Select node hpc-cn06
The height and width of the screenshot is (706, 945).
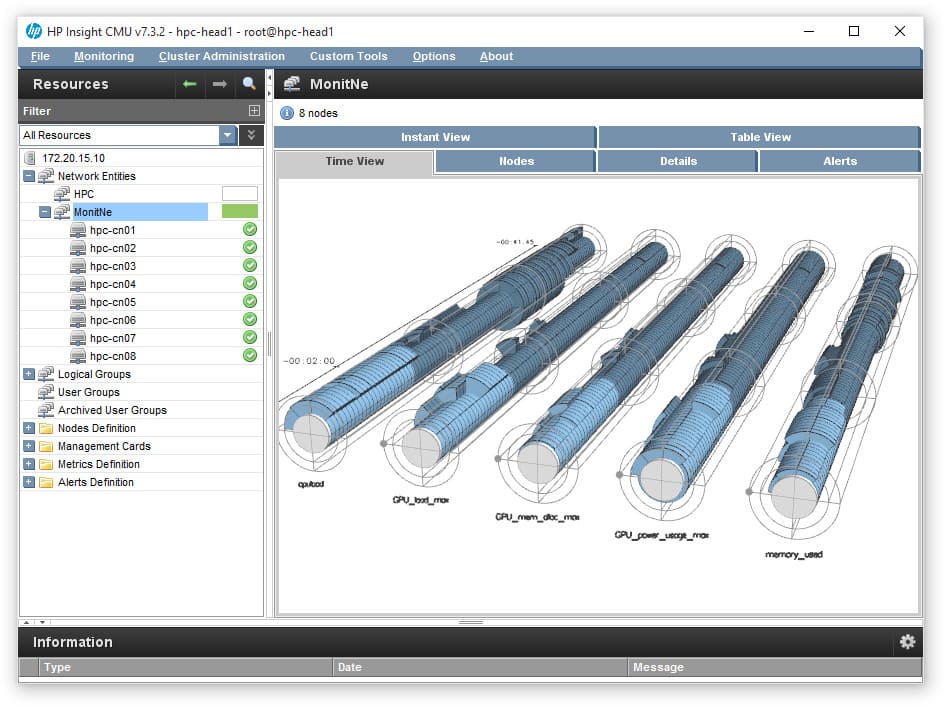click(x=112, y=320)
